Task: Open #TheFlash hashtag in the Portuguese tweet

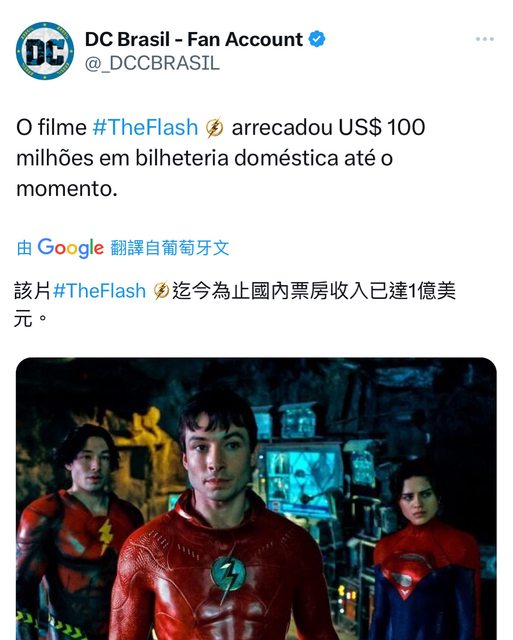Action: tap(145, 127)
